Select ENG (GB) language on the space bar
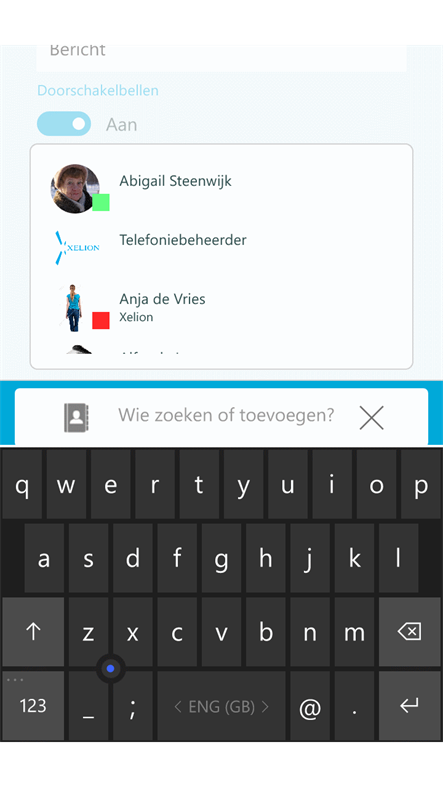The width and height of the screenshot is (443, 788). click(x=222, y=707)
